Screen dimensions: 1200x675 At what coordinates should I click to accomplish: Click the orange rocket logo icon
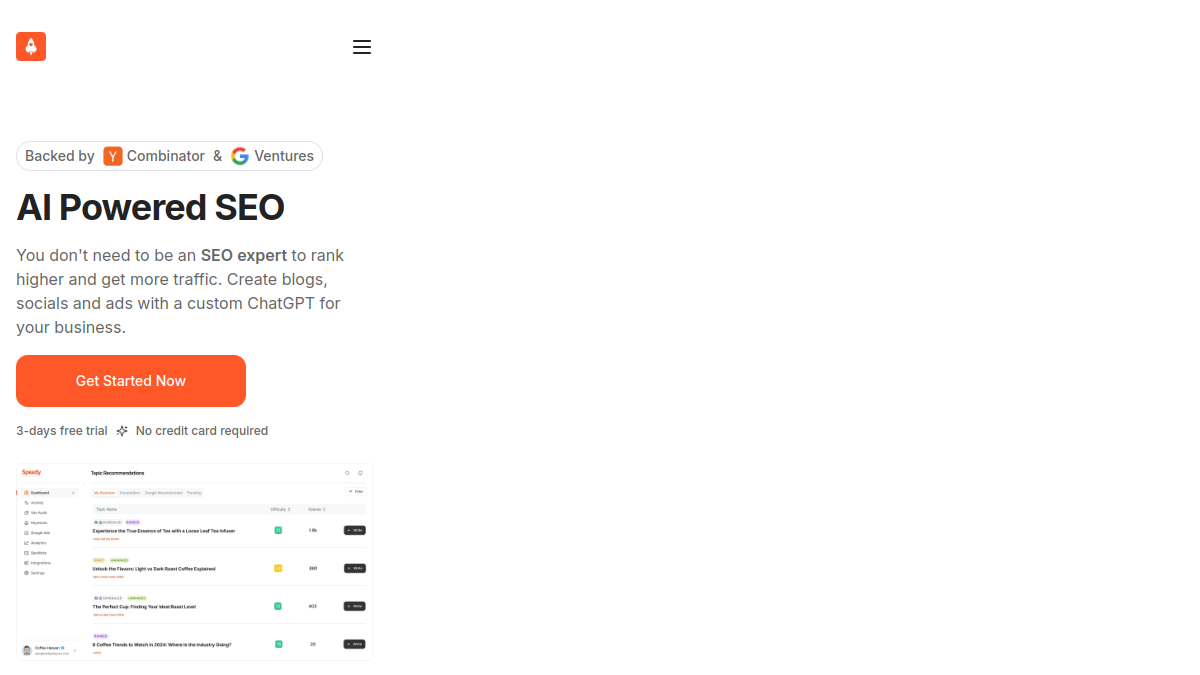tap(31, 46)
